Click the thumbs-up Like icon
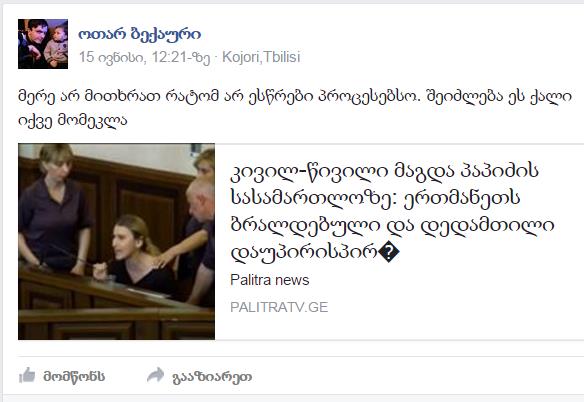The width and height of the screenshot is (584, 402). coord(27,375)
